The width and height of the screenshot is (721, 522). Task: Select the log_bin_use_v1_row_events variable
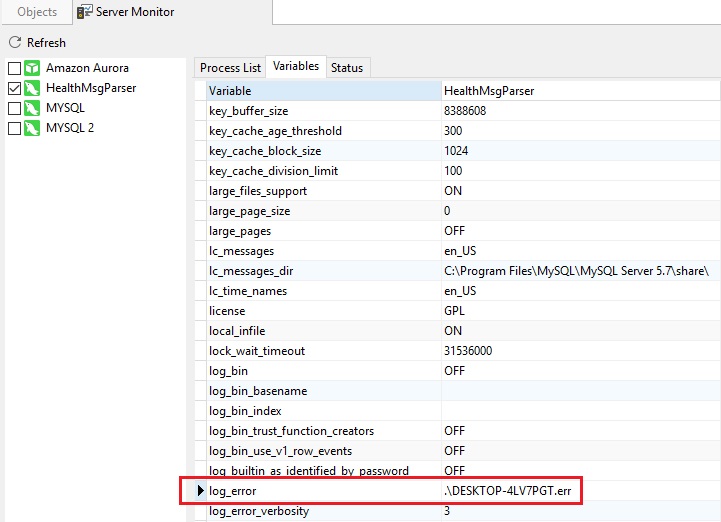click(x=280, y=451)
